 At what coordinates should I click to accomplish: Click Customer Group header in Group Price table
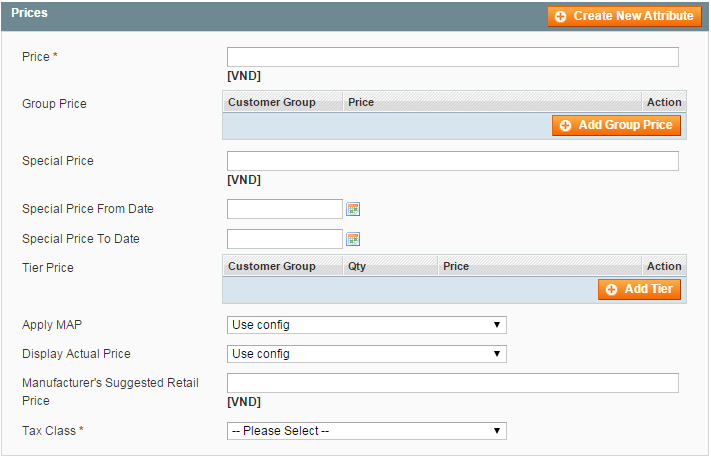pos(271,102)
